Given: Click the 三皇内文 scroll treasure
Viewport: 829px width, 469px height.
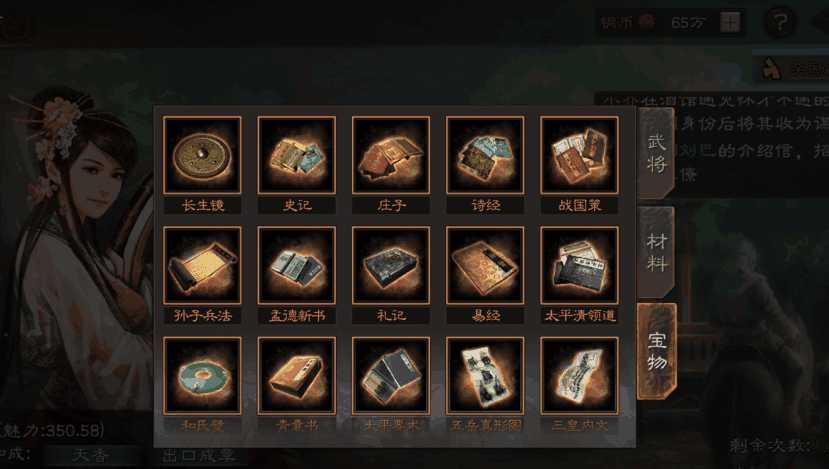Looking at the screenshot, I should [579, 375].
